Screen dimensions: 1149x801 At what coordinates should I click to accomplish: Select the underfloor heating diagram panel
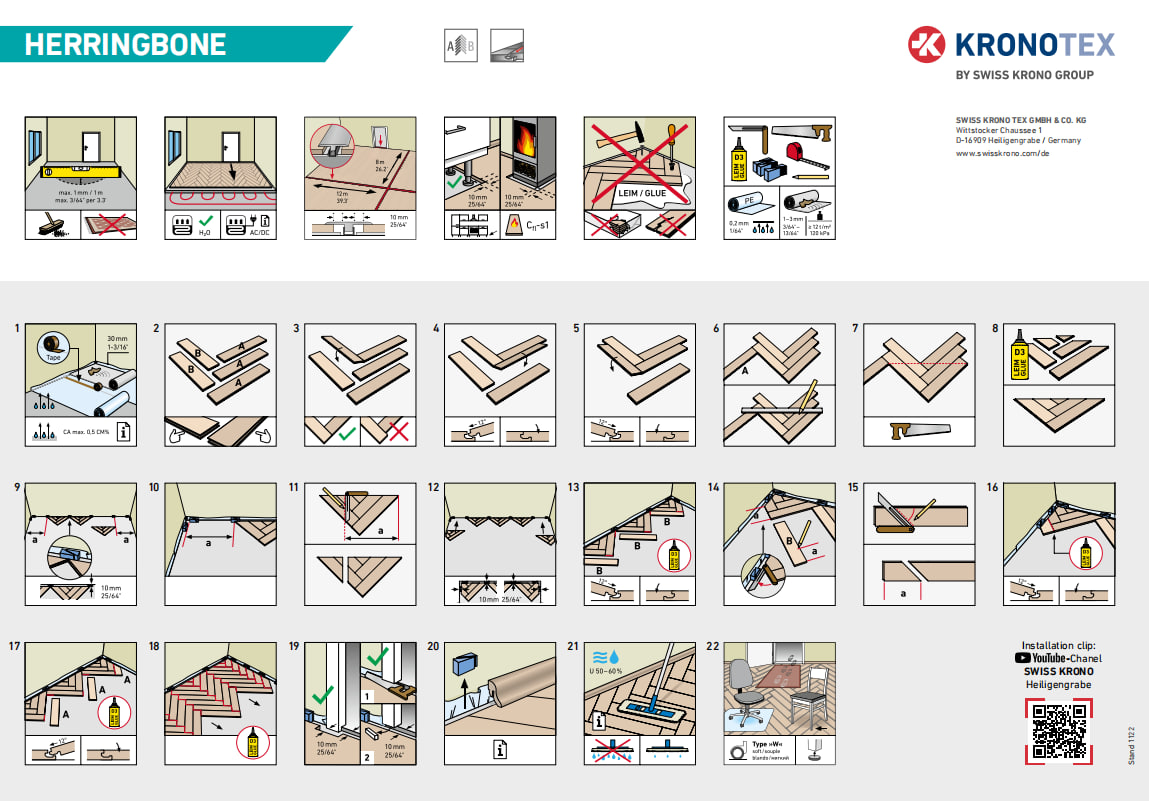pos(221,178)
